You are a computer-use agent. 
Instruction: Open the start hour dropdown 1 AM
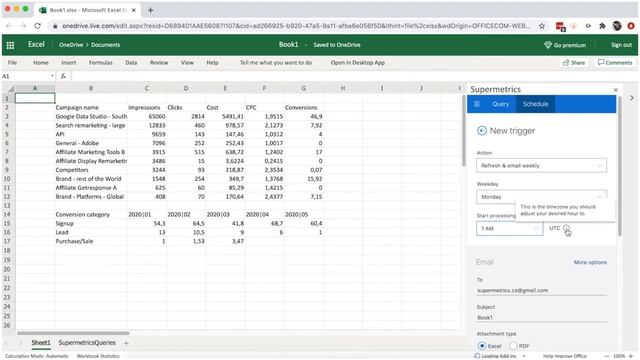[x=509, y=229]
